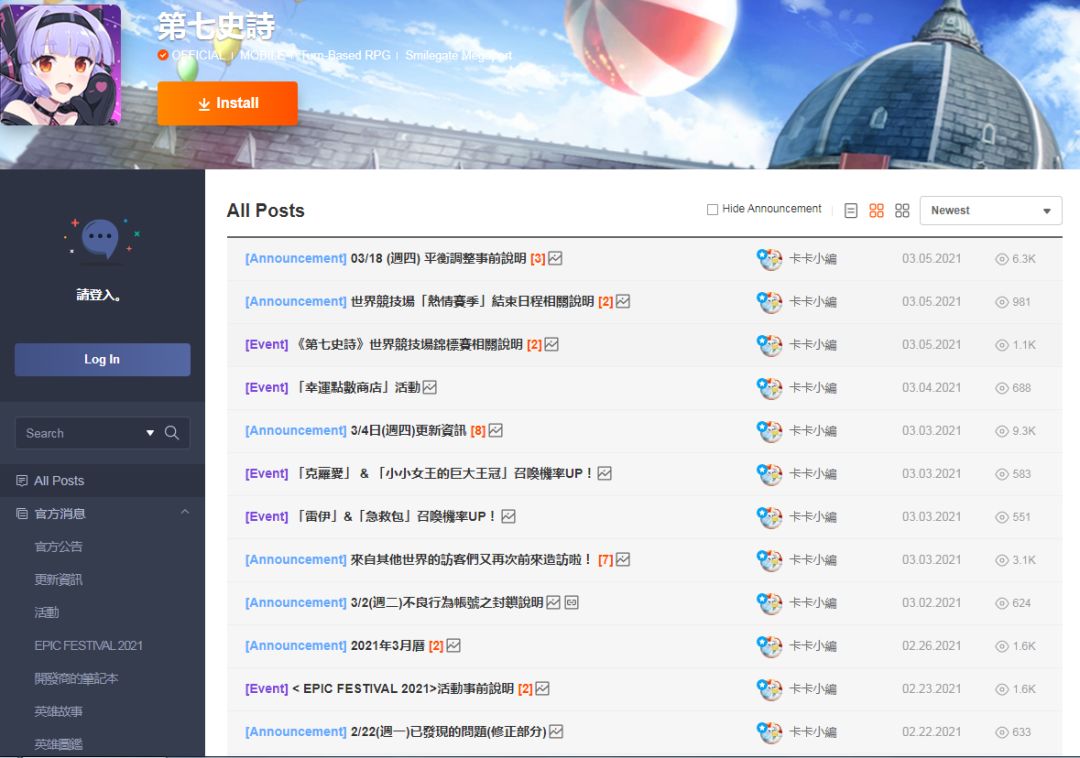Open post 「克蘿愛」&「小小女王的巨大王冠」召喚機率UP

(x=443, y=474)
